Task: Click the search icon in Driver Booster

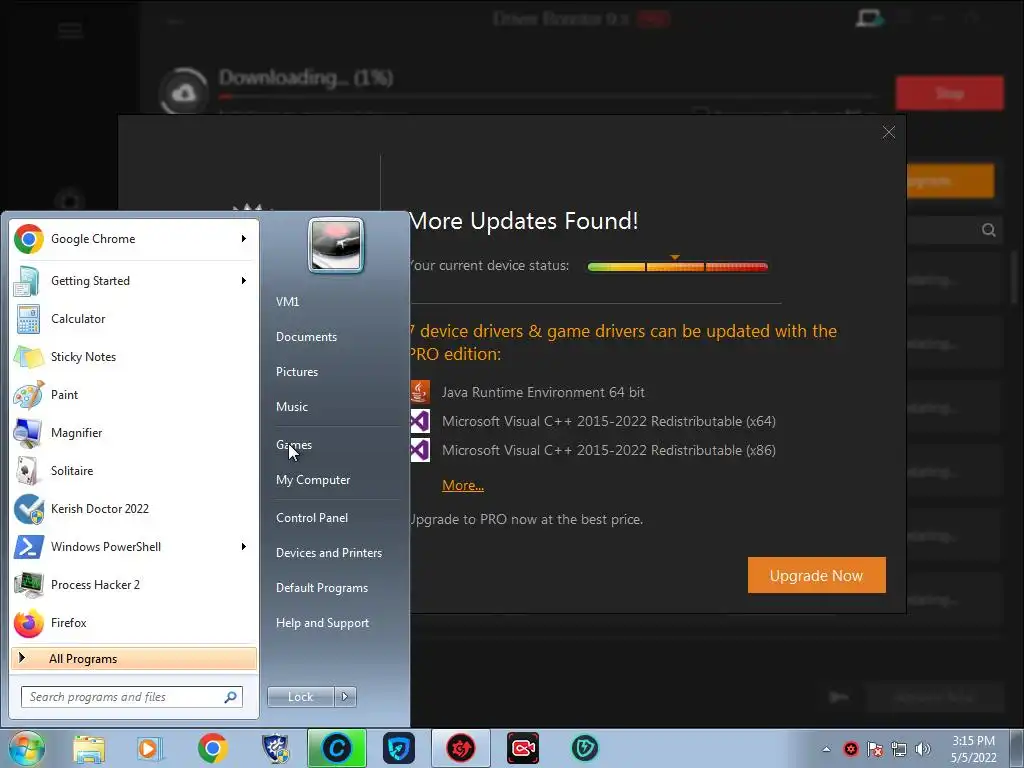Action: 989,230
